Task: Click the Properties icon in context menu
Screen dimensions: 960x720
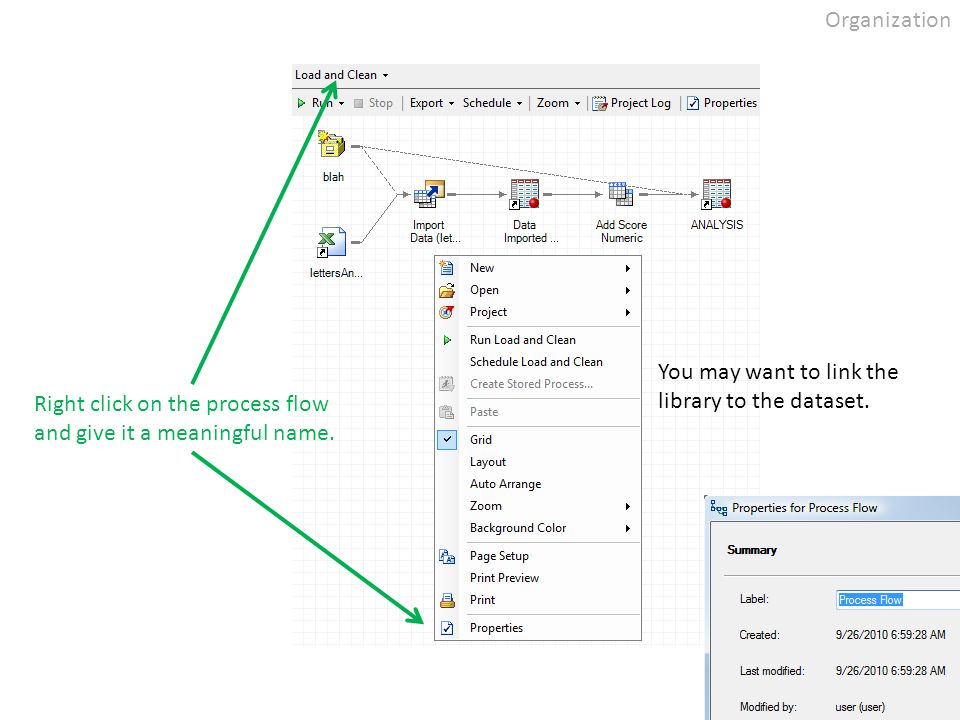Action: coord(447,628)
